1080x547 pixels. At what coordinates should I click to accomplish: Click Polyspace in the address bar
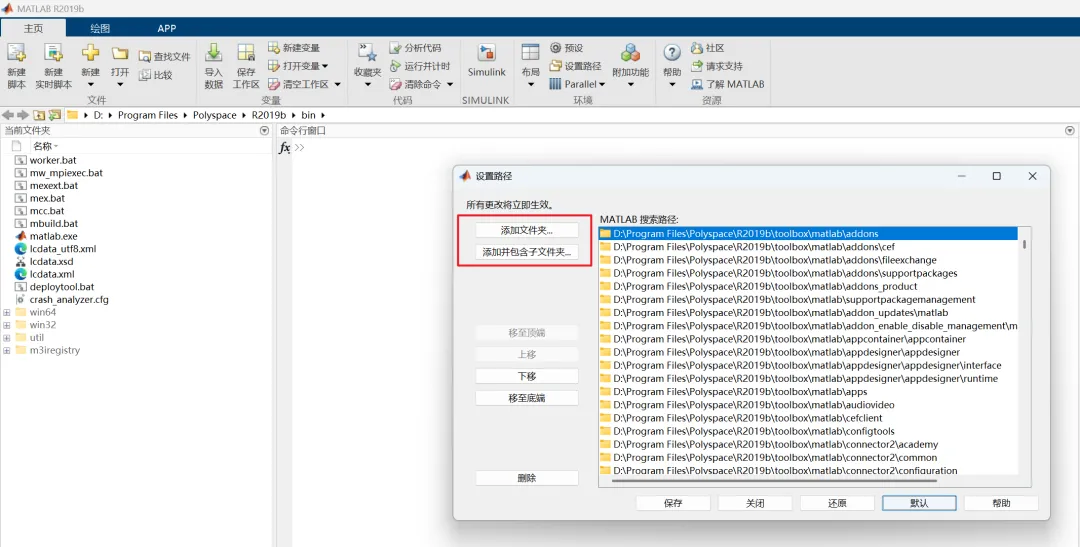tap(214, 115)
